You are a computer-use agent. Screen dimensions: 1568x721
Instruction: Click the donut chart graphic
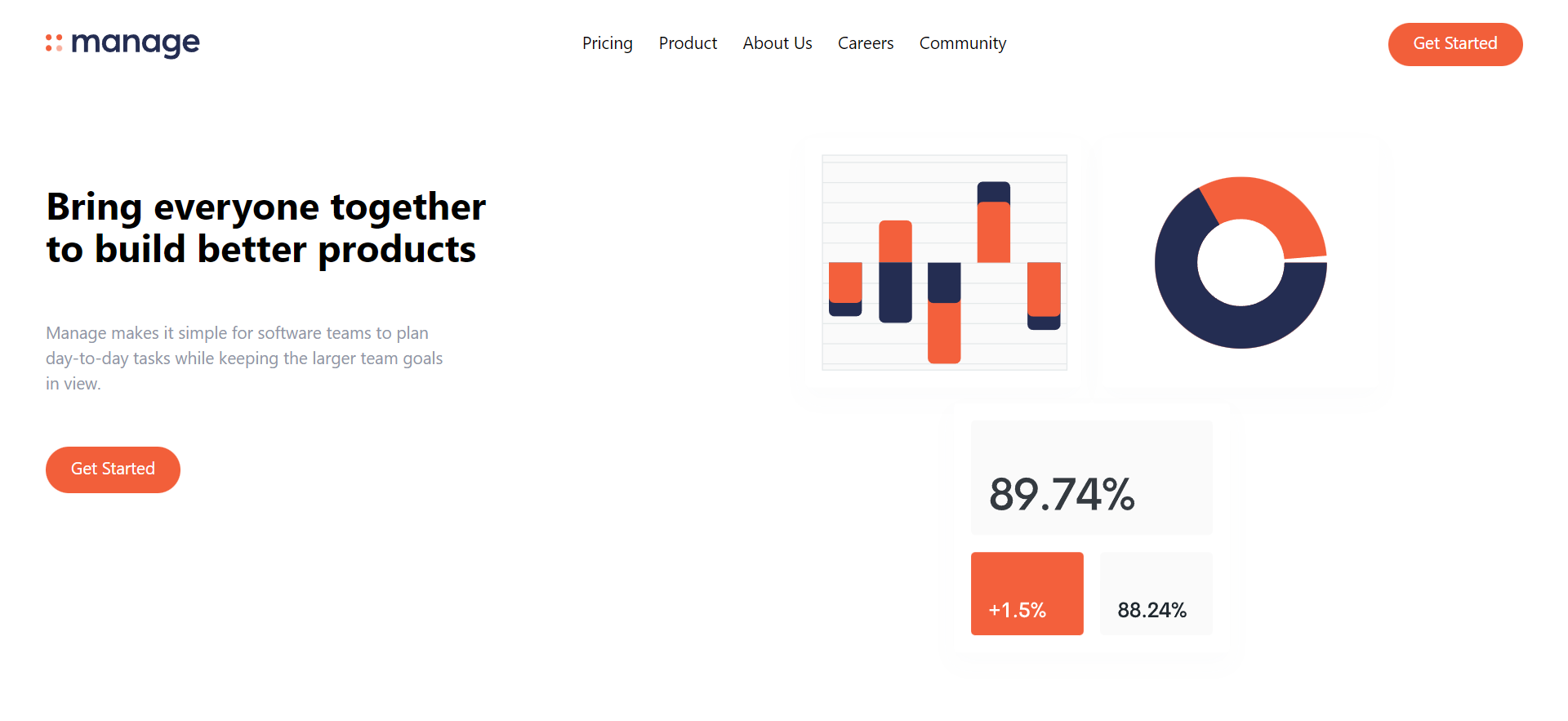coord(1241,262)
